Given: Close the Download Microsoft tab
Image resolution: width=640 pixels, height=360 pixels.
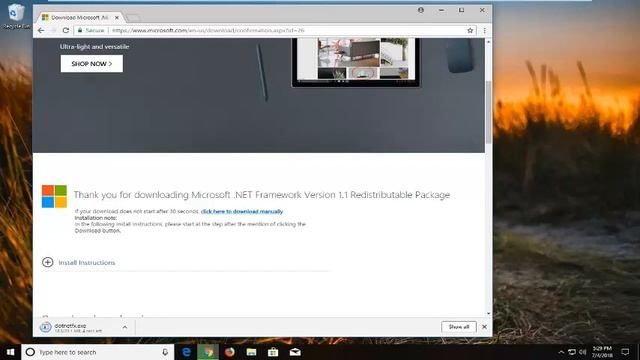Looking at the screenshot, I should pyautogui.click(x=117, y=18).
